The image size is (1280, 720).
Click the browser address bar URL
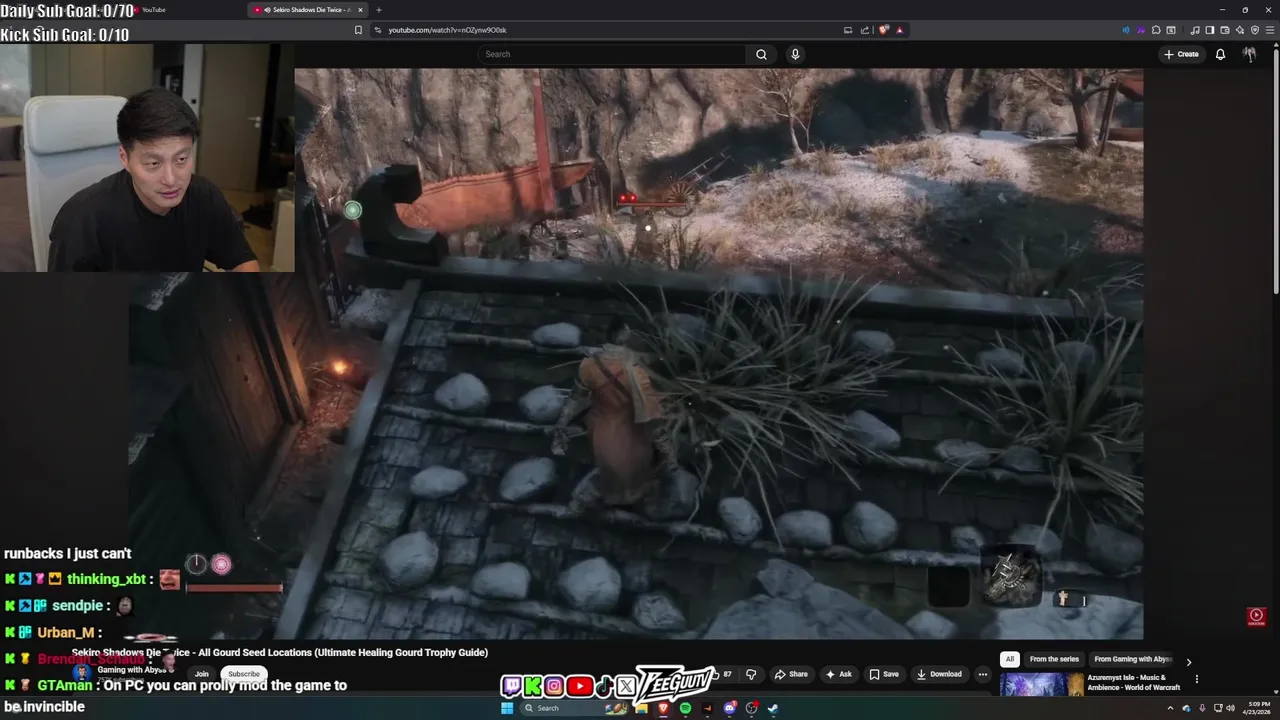coord(447,30)
